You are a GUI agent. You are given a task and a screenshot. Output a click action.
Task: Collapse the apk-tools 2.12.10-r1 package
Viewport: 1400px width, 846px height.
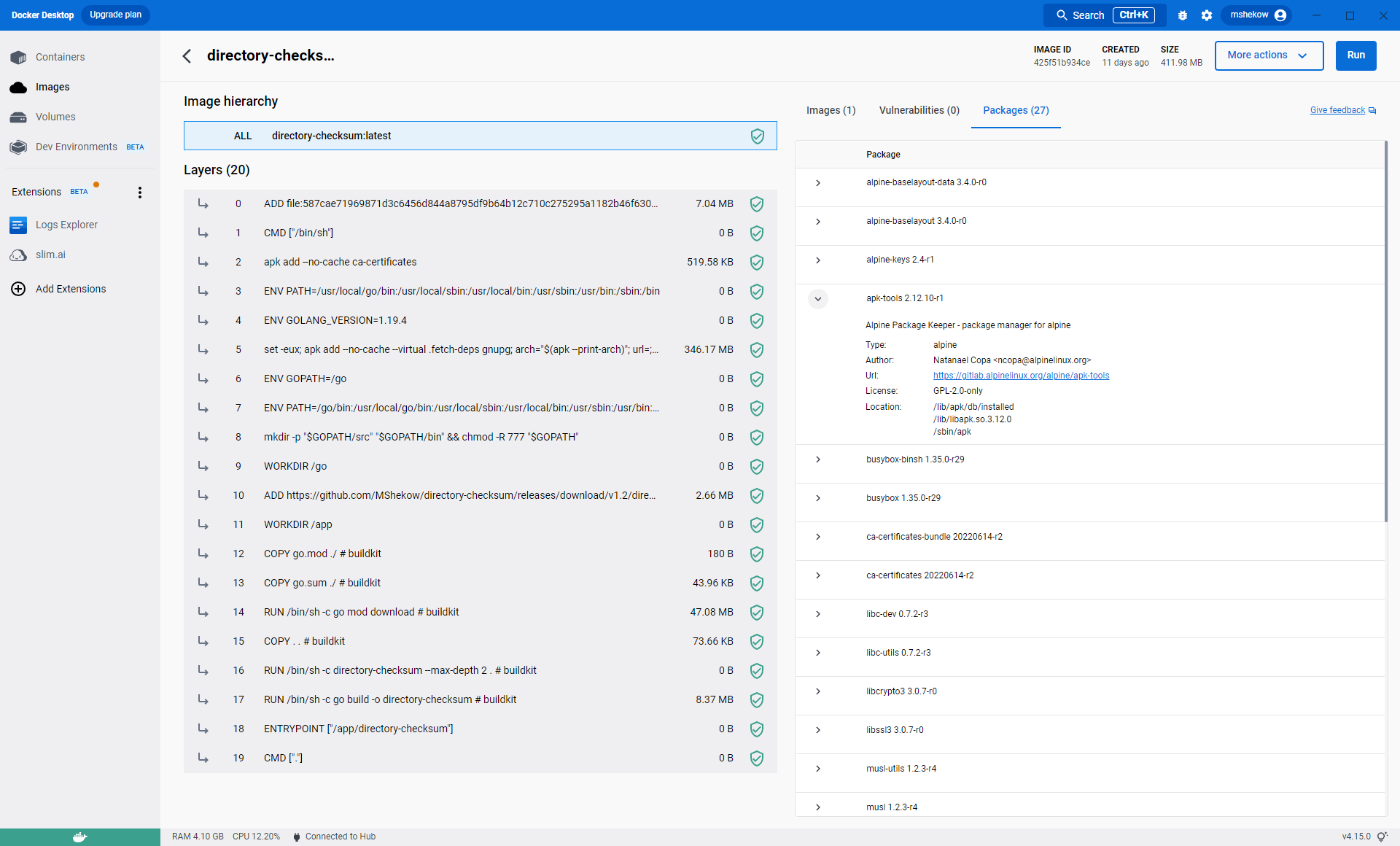tap(818, 299)
